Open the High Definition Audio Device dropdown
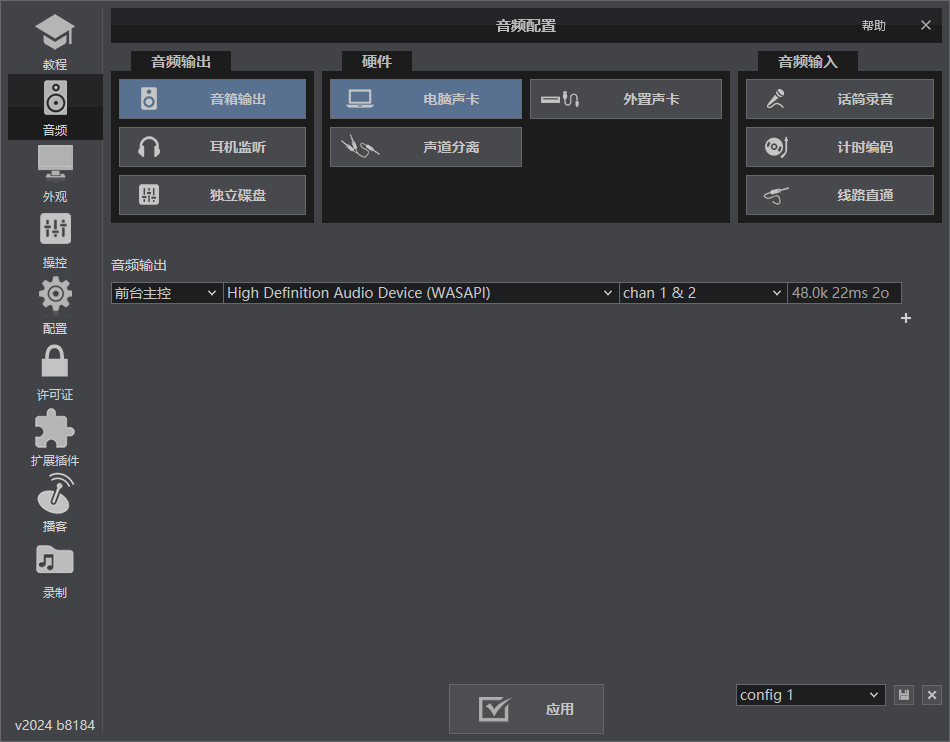This screenshot has width=950, height=742. pyautogui.click(x=420, y=293)
